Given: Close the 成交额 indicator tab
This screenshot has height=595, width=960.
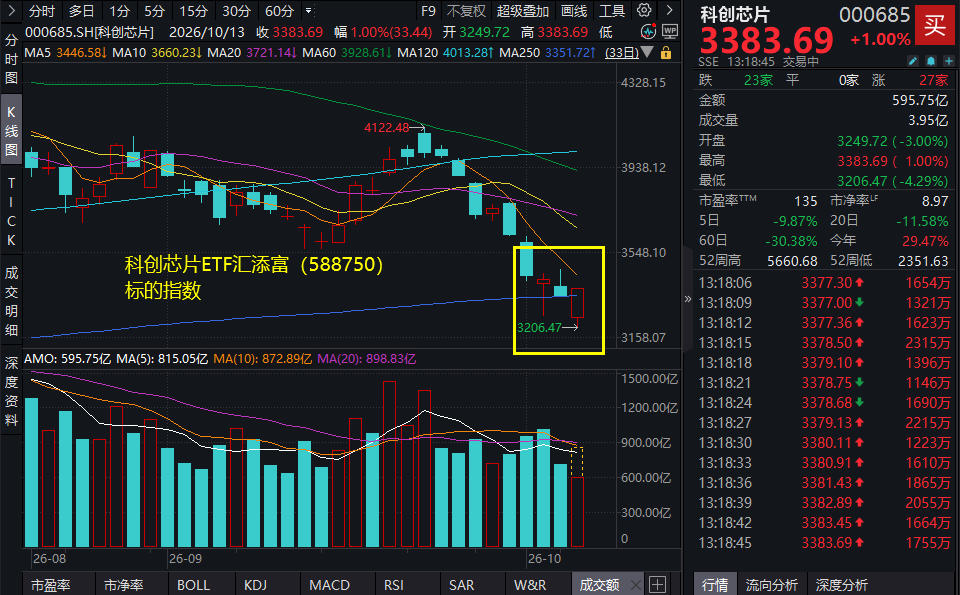Looking at the screenshot, I should (636, 585).
